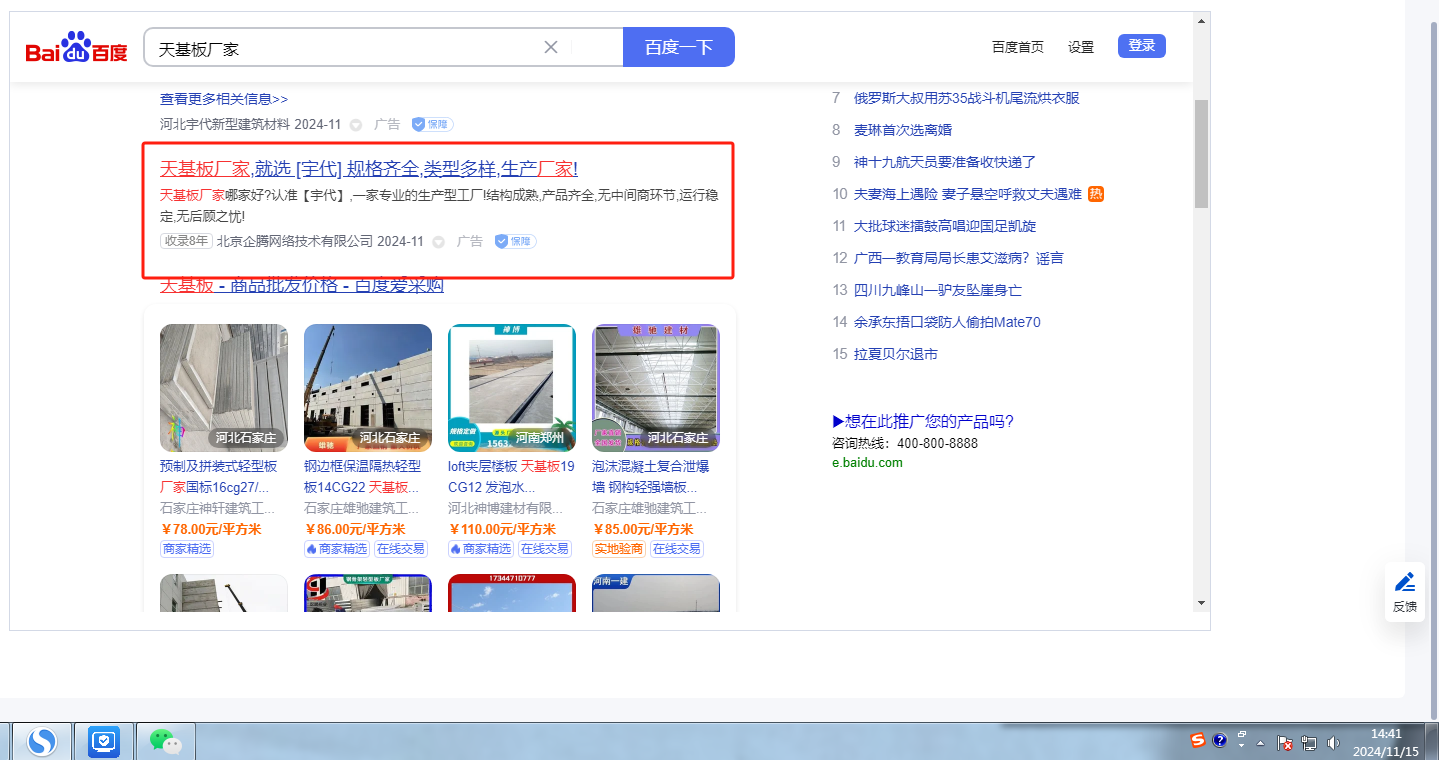The image size is (1439, 760).
Task: Click the 收录8年 label
Action: [186, 241]
